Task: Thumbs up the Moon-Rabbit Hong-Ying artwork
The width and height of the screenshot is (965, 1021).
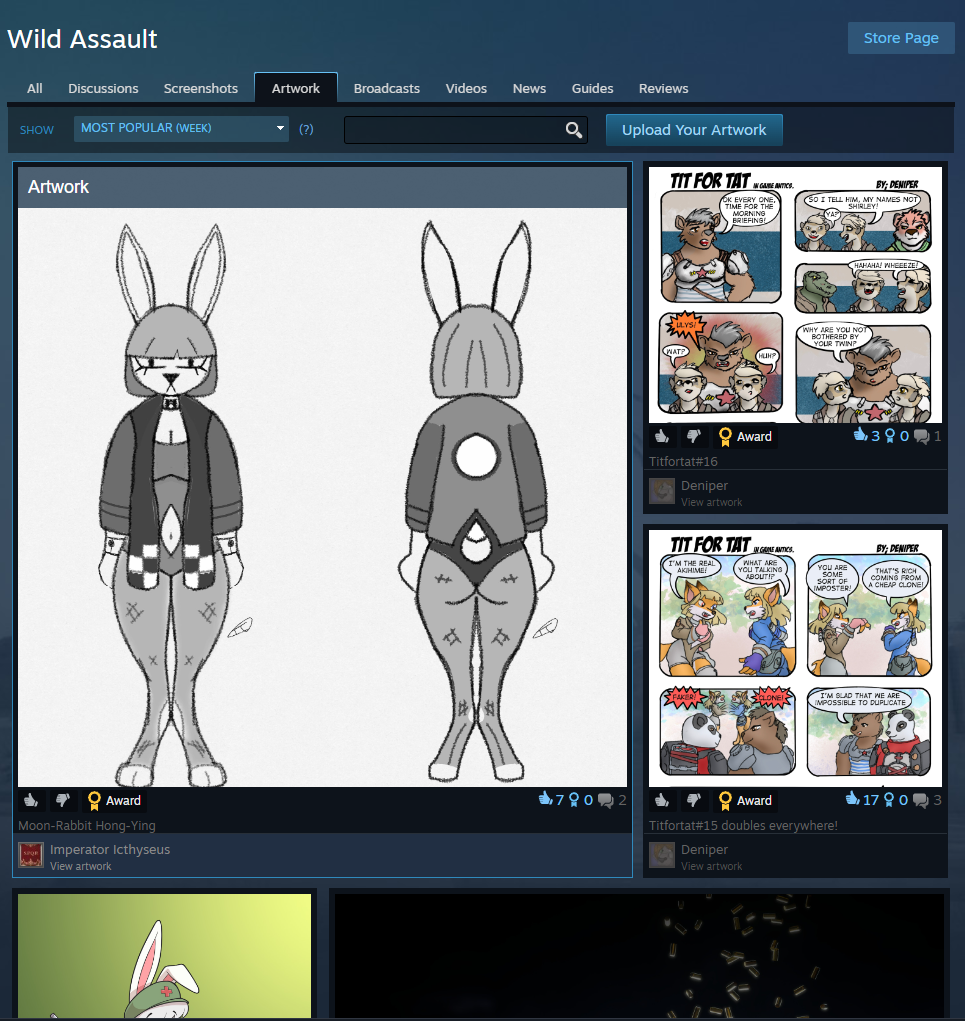Action: 31,800
